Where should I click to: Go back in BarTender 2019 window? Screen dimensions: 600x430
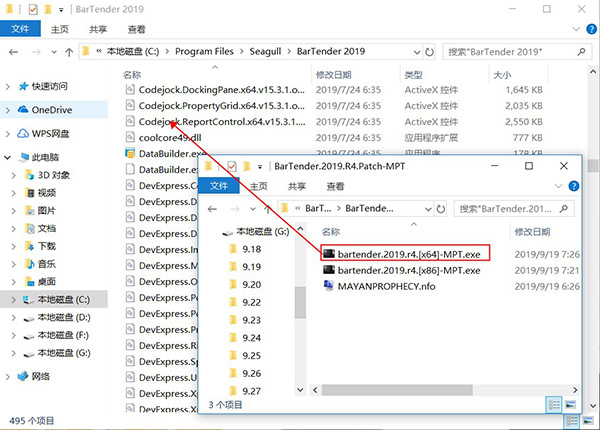[14, 52]
